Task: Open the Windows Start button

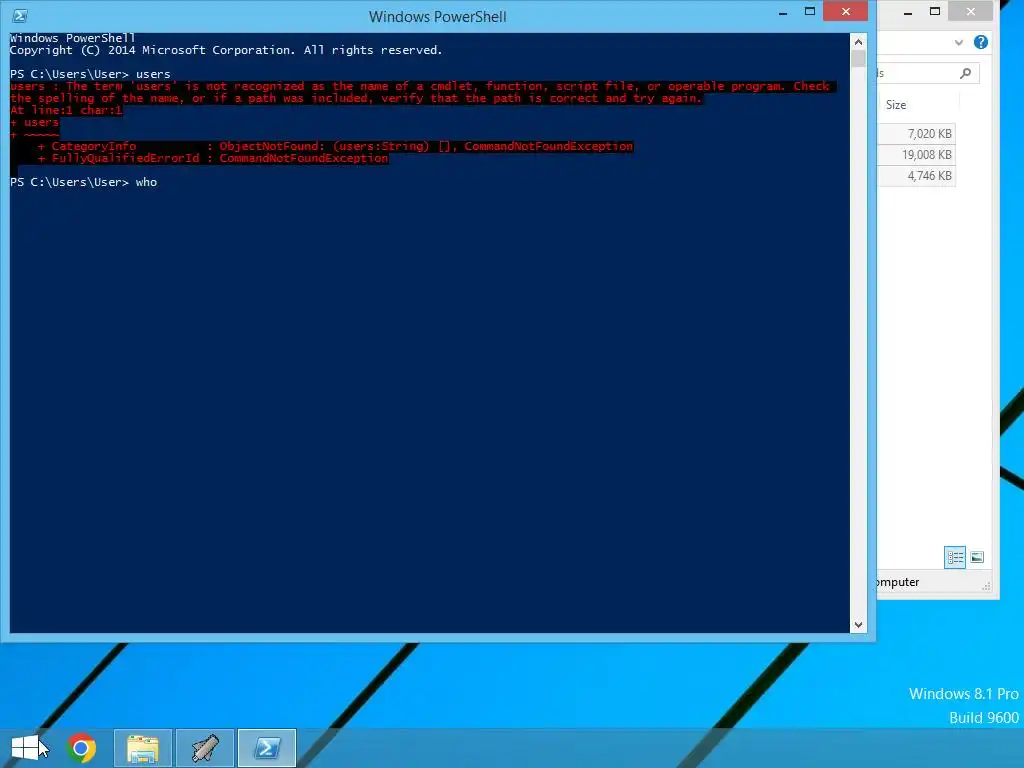Action: pos(25,748)
